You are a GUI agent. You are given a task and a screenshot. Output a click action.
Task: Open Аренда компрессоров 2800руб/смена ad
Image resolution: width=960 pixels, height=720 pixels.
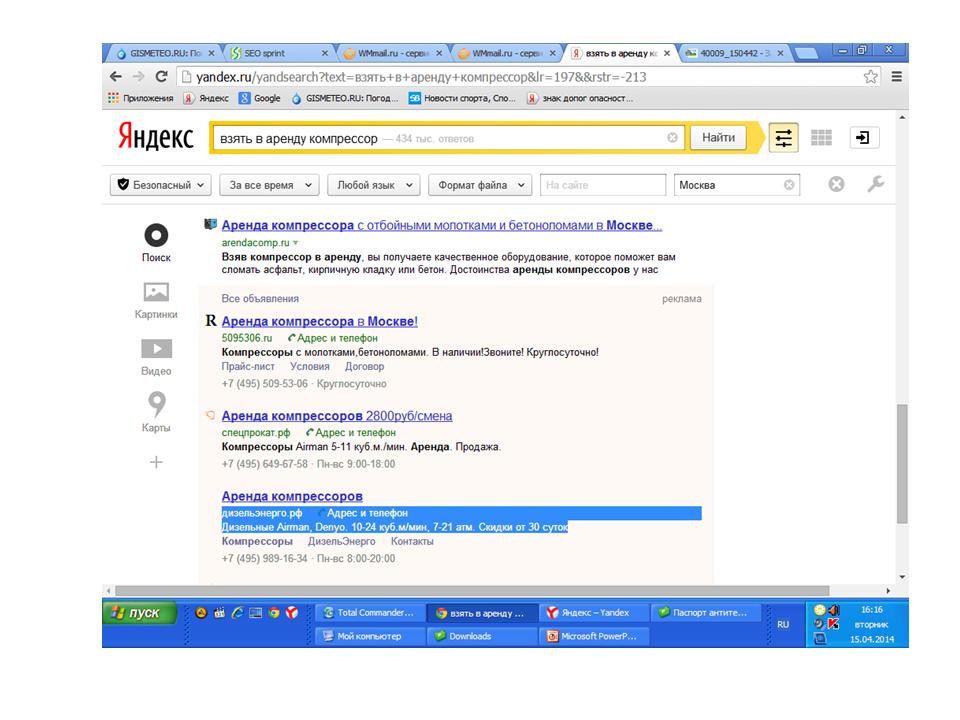tap(337, 416)
